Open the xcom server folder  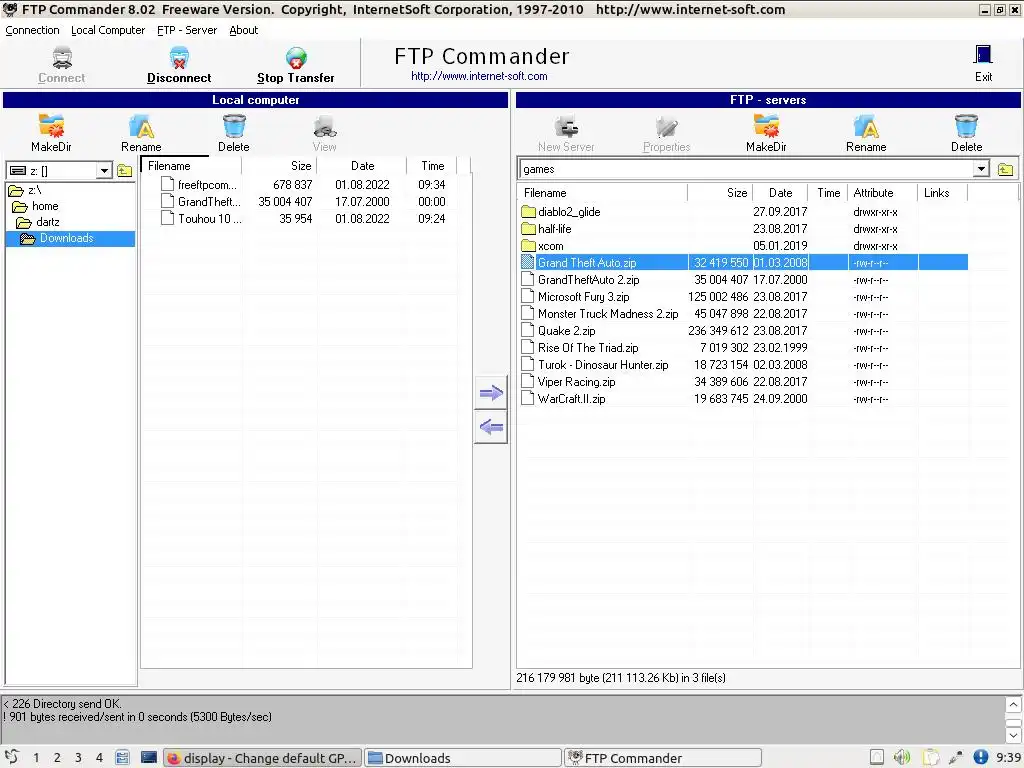(x=551, y=246)
